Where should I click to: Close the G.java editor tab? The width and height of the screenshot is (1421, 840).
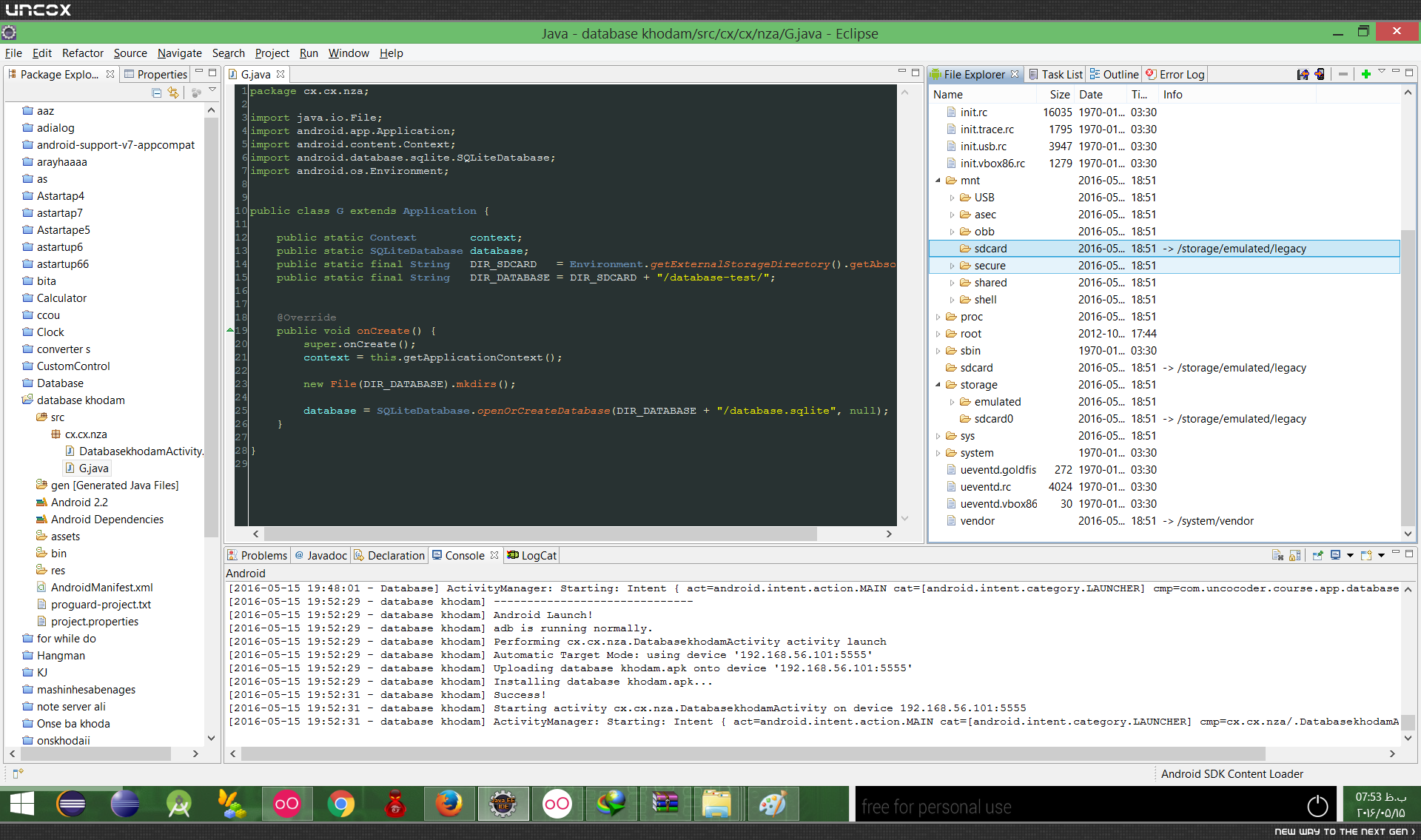pos(280,74)
